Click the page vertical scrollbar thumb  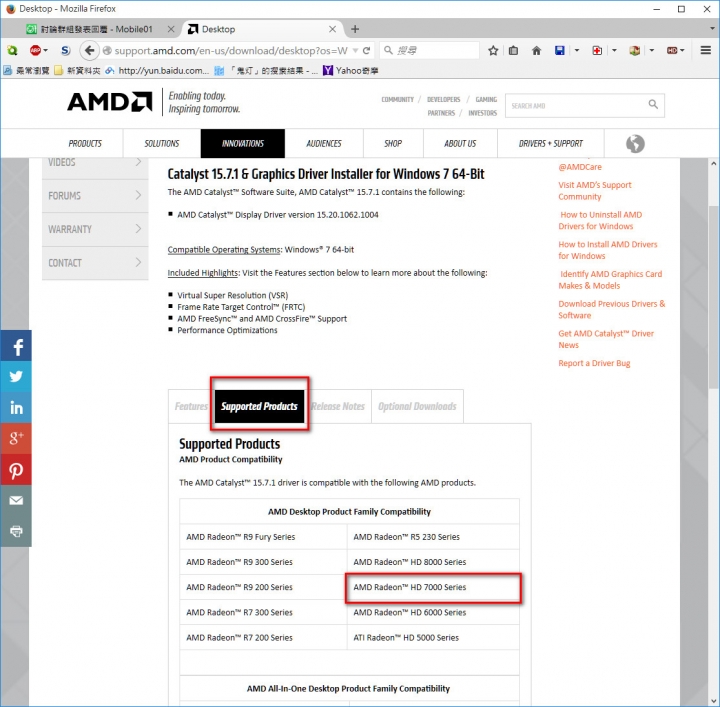pyautogui.click(x=713, y=296)
